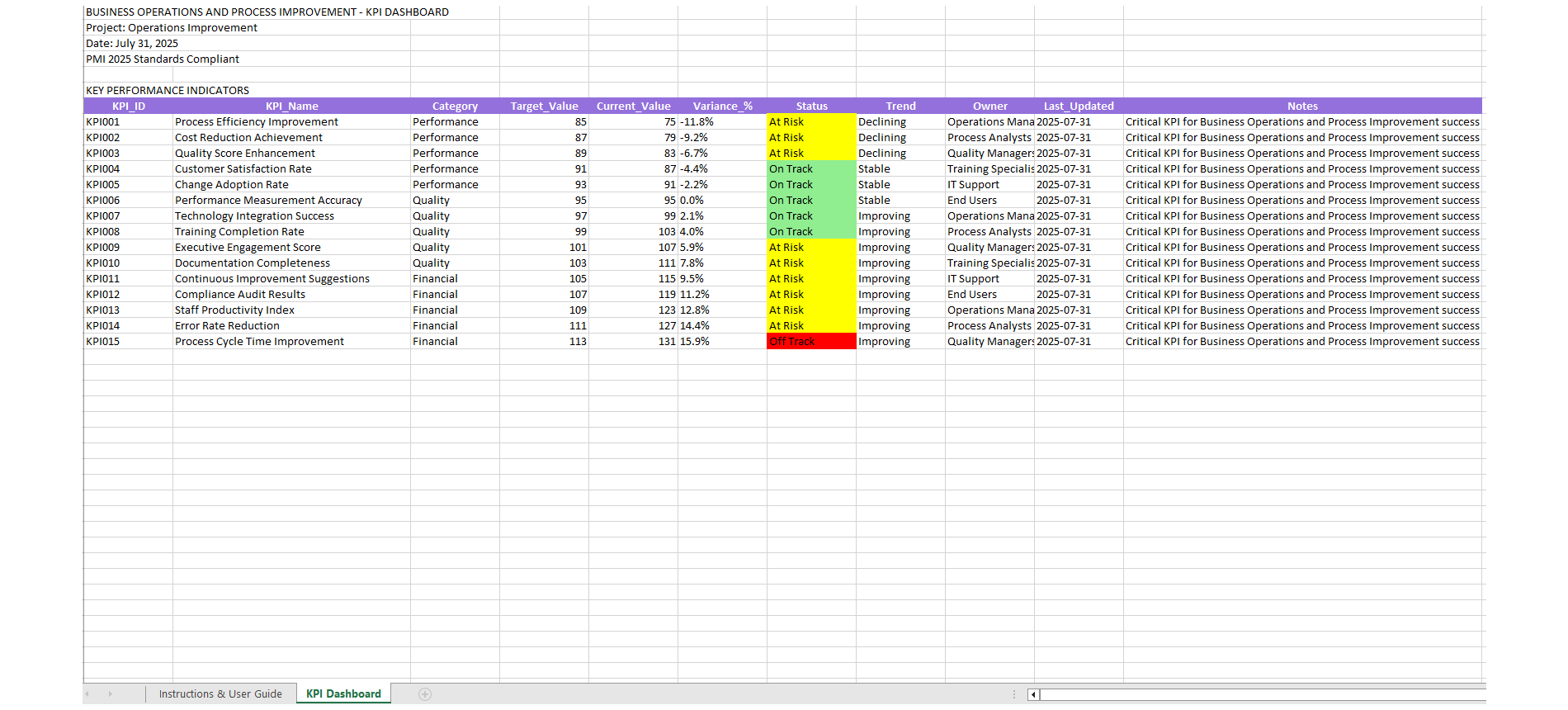The height and width of the screenshot is (710, 1568).
Task: Select the Status column header cell
Action: (811, 106)
